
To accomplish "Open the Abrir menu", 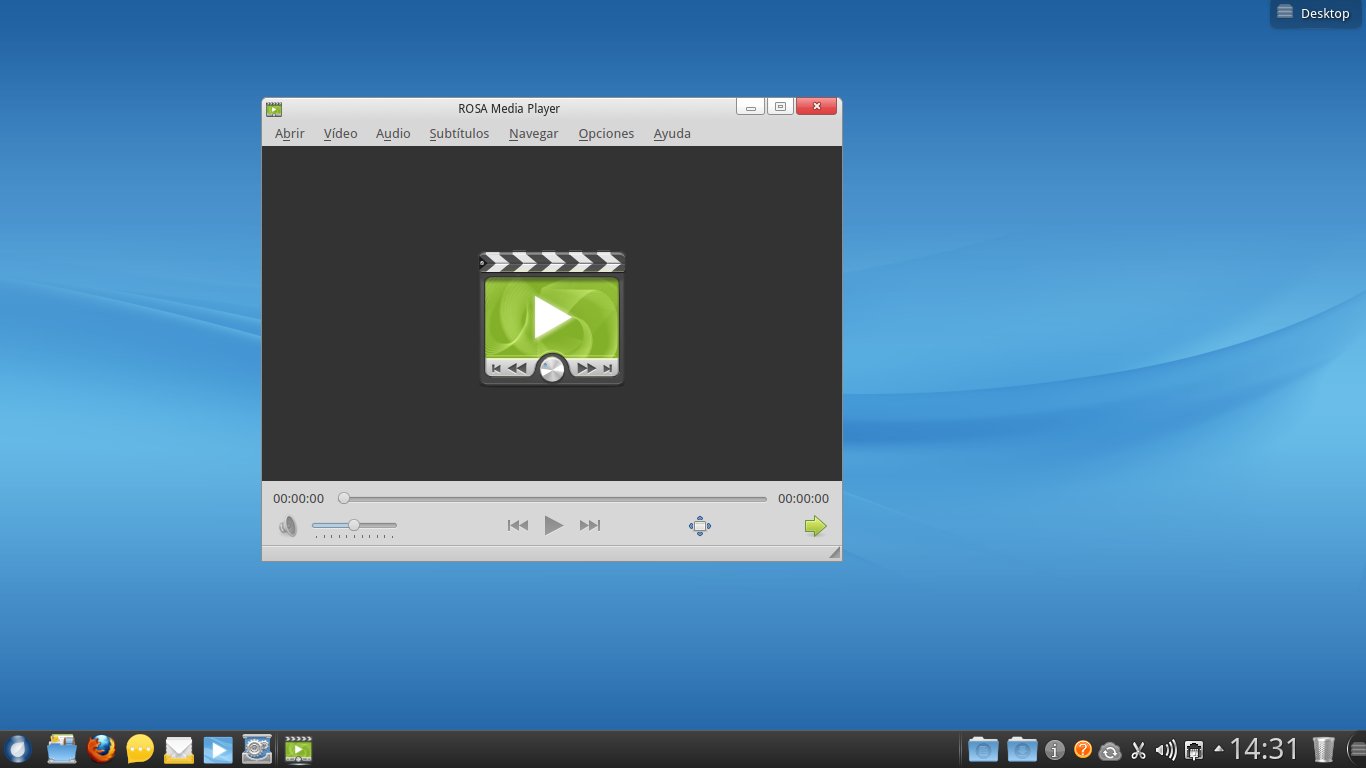I will pos(289,133).
